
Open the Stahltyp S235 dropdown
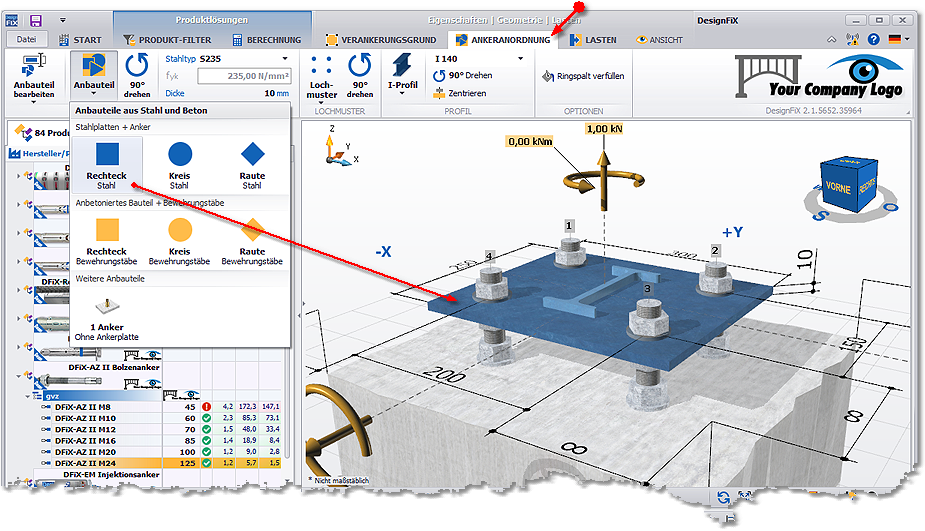click(x=285, y=58)
